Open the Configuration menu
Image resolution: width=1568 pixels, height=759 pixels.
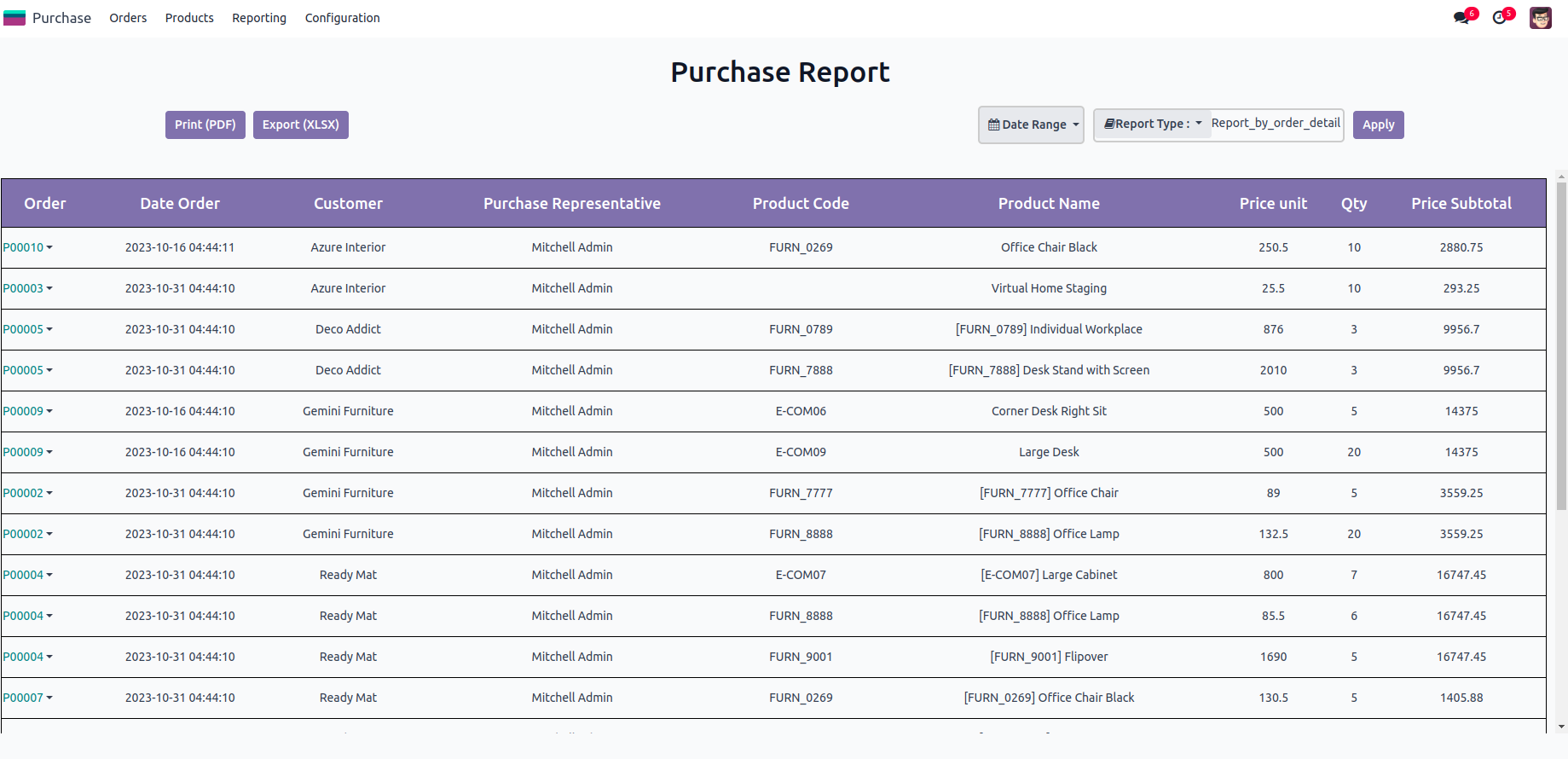(x=342, y=18)
